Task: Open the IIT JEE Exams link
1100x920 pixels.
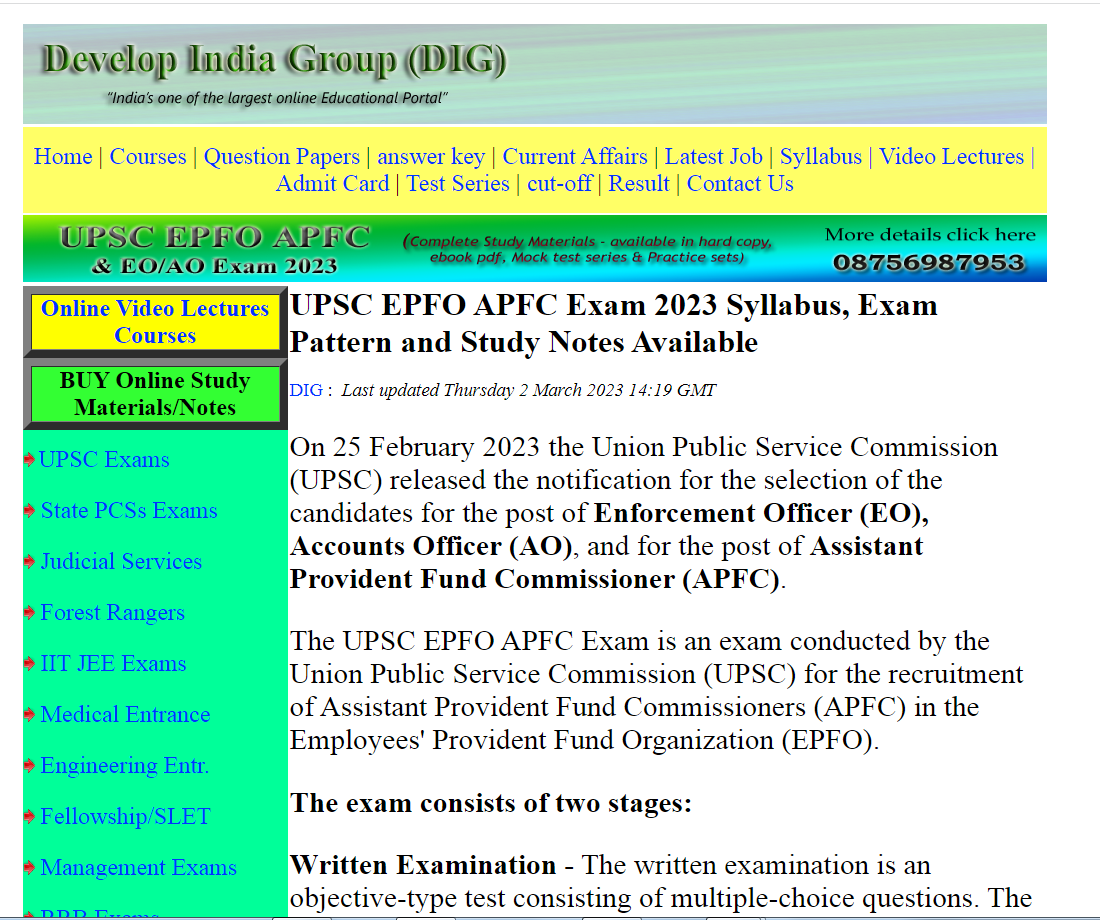Action: coord(114,664)
